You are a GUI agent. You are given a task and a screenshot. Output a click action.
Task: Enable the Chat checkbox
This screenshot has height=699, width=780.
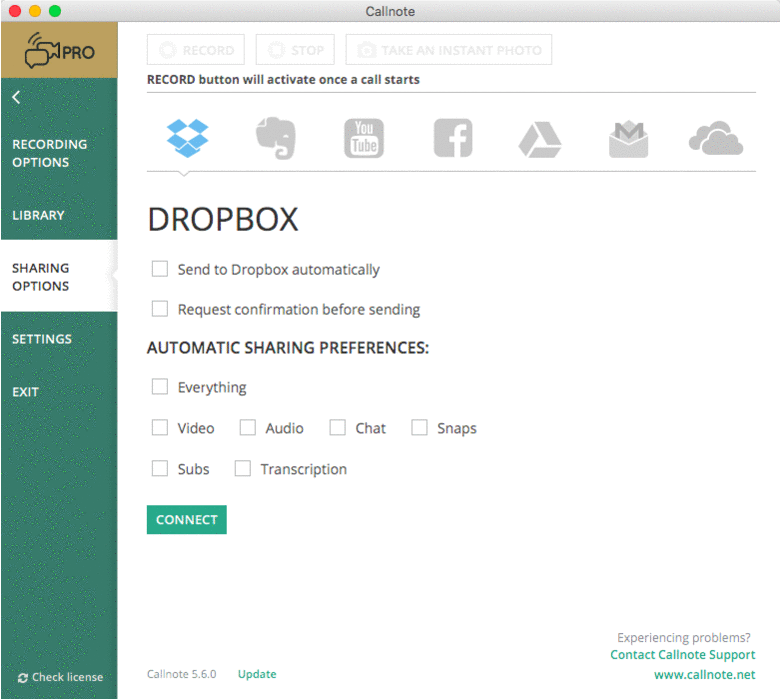(x=338, y=427)
